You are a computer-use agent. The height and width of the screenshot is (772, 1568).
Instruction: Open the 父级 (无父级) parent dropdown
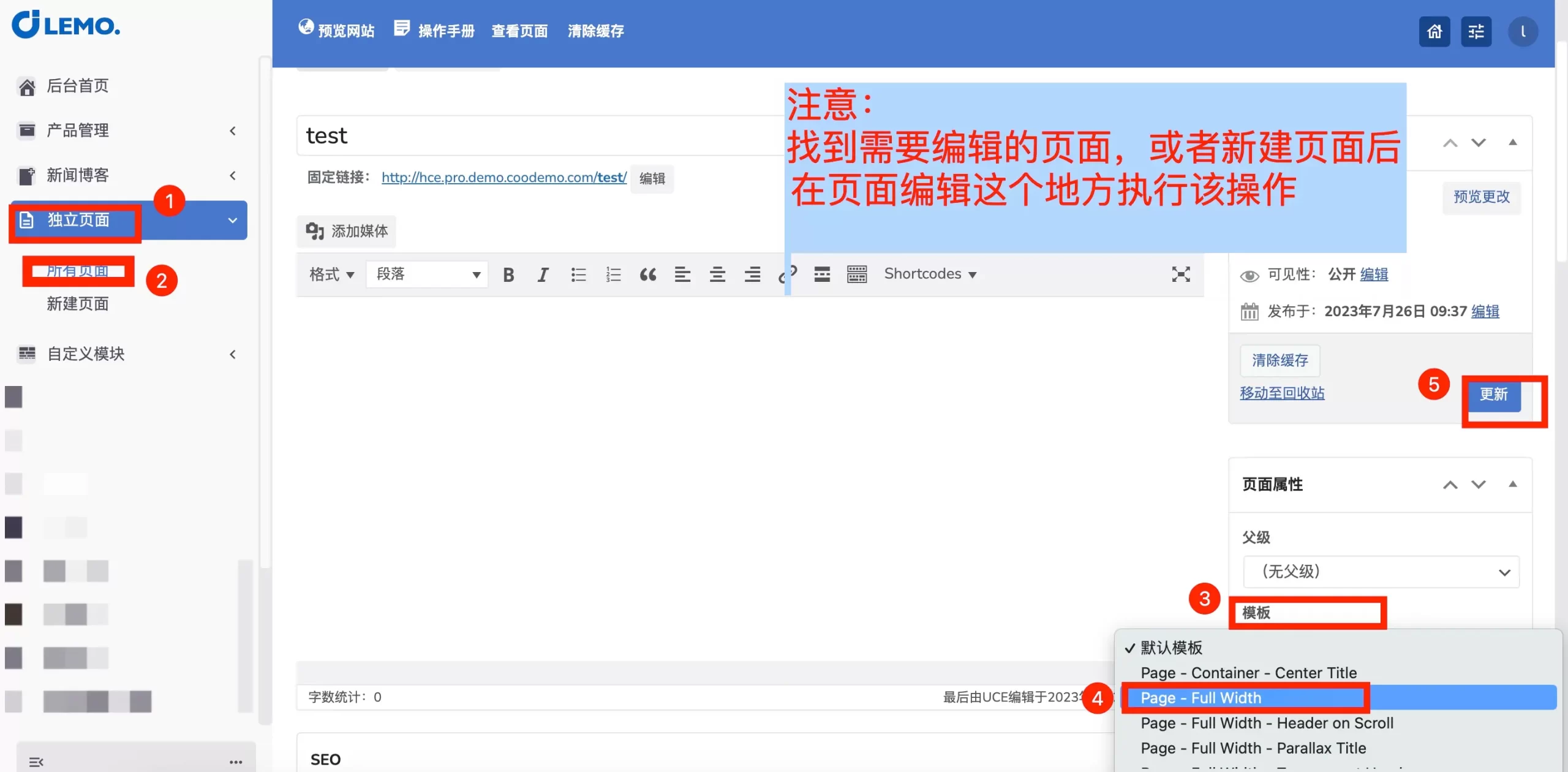pos(1381,572)
